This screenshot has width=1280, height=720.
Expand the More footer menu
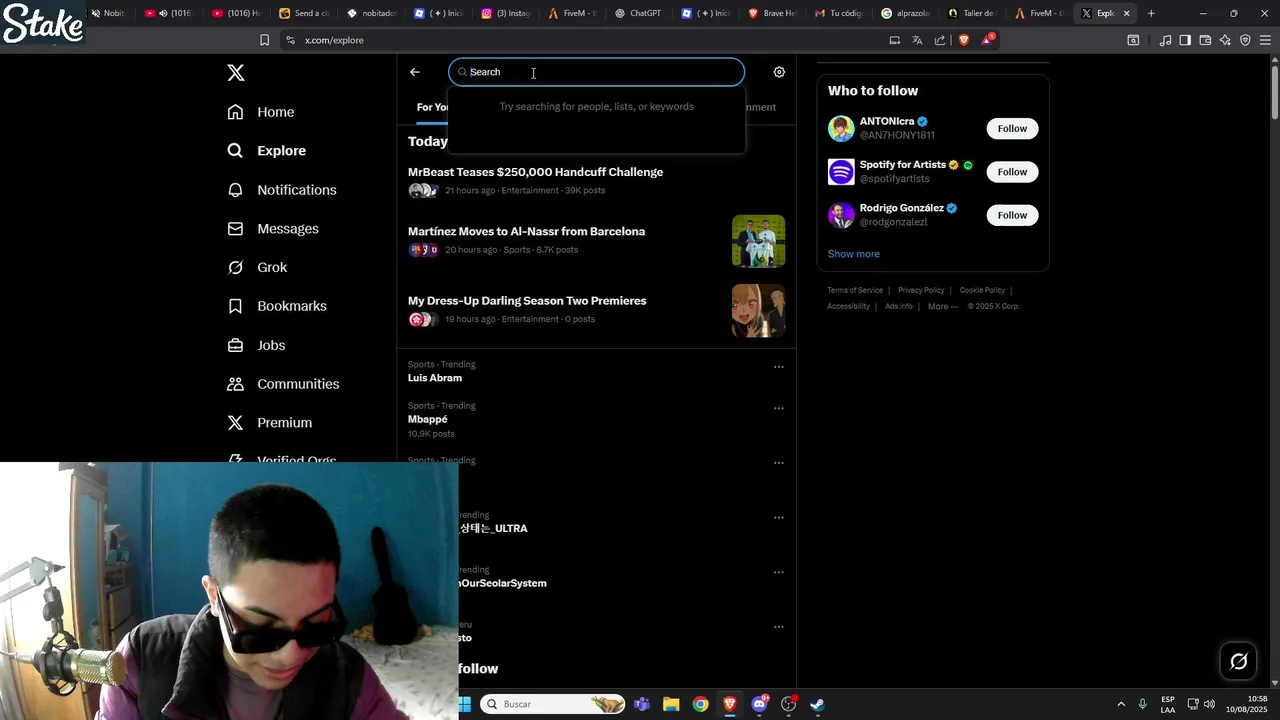[x=943, y=306]
